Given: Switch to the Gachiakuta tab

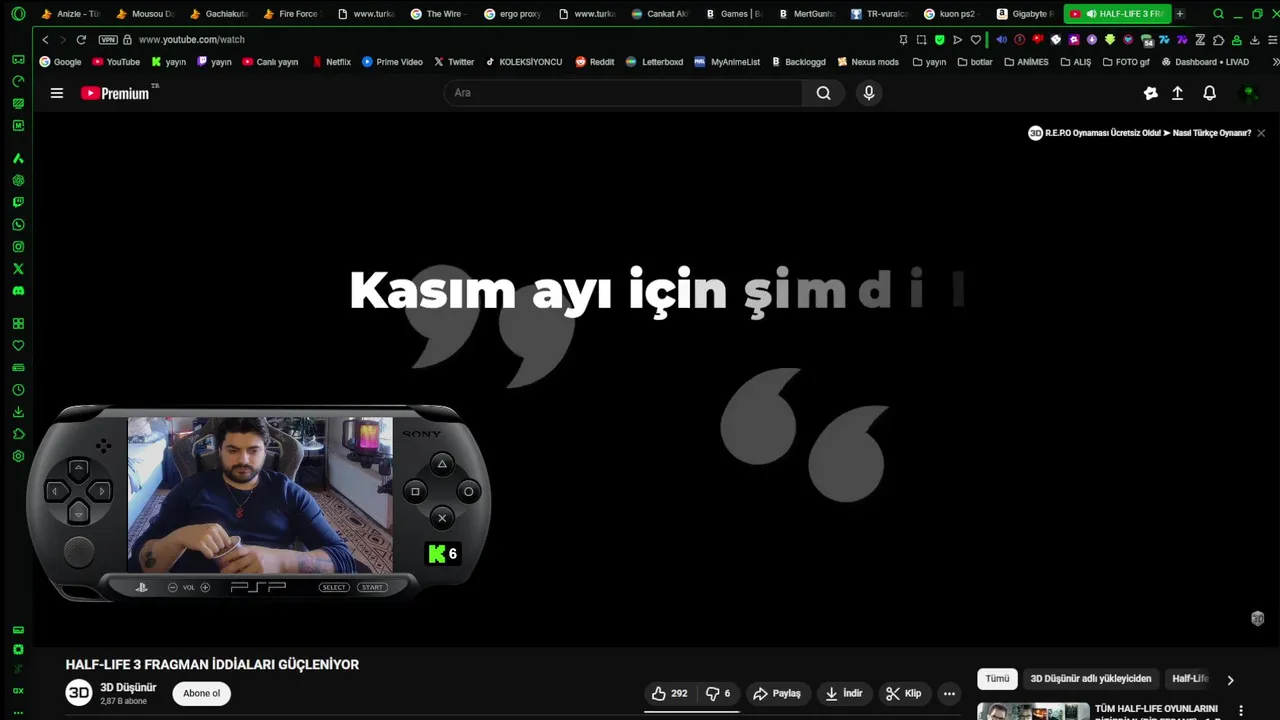Looking at the screenshot, I should [217, 14].
